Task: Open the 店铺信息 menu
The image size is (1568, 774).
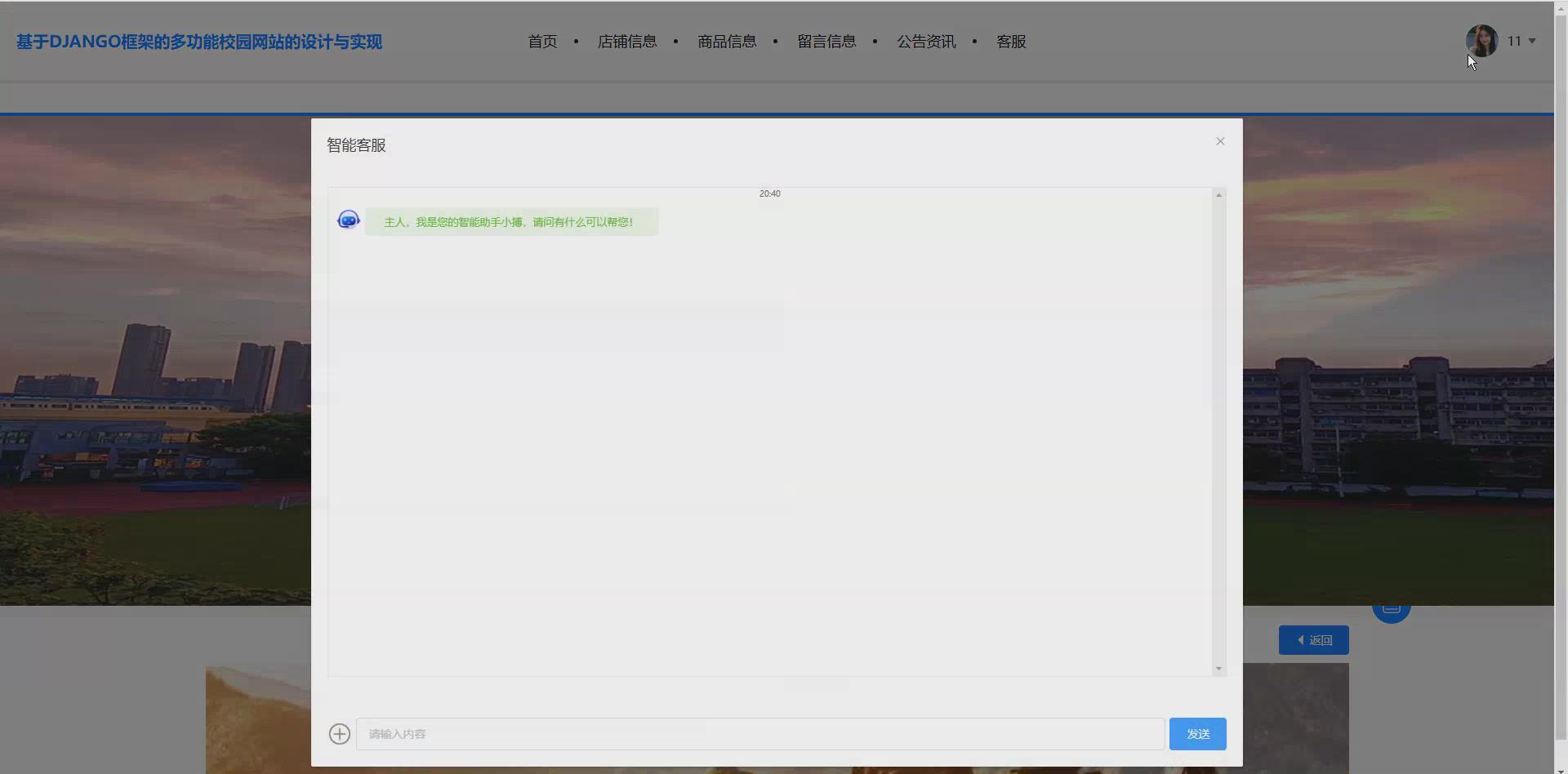Action: click(x=627, y=41)
